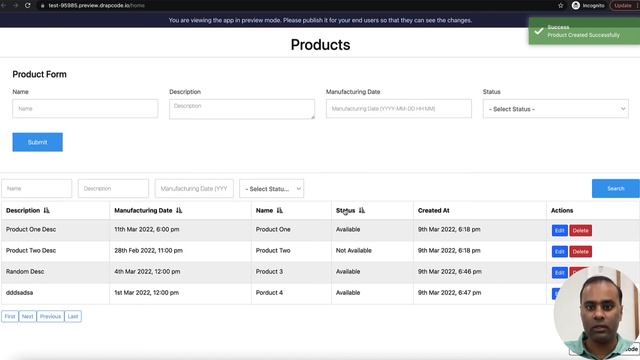Viewport: 640px width, 360px height.
Task: Focus the Name field in Product Form
Action: pyautogui.click(x=85, y=109)
